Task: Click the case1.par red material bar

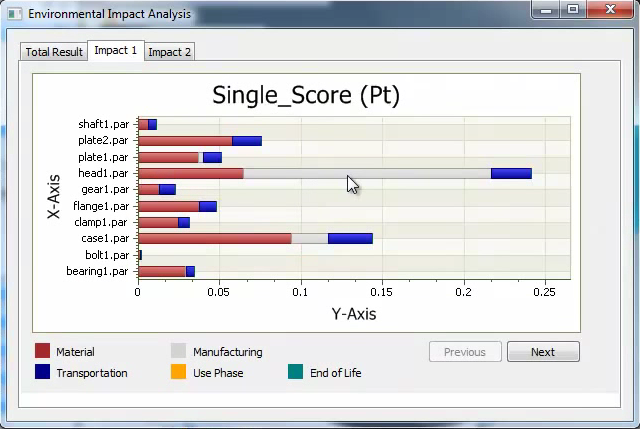Action: (214, 239)
